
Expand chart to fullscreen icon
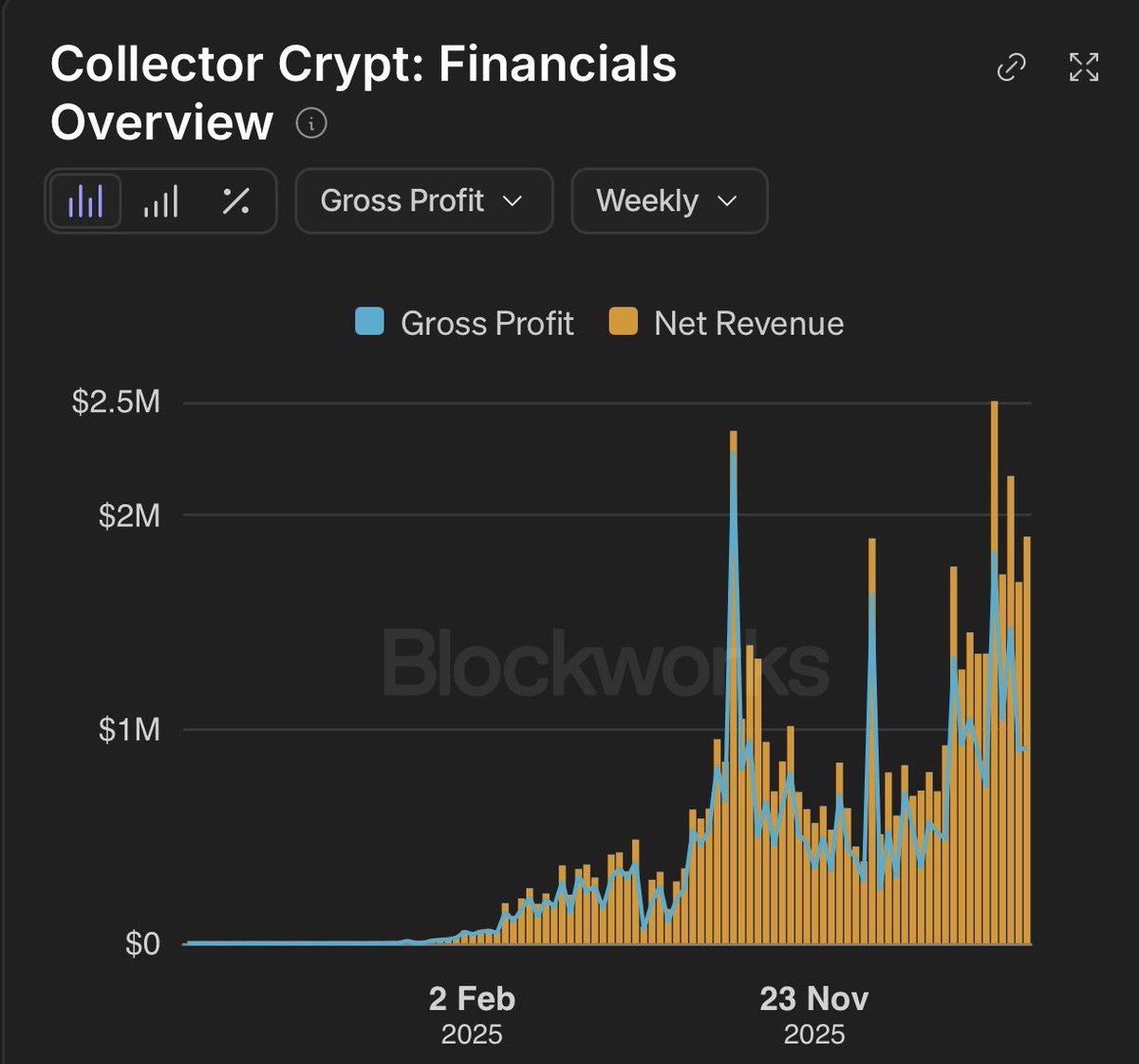[1084, 67]
